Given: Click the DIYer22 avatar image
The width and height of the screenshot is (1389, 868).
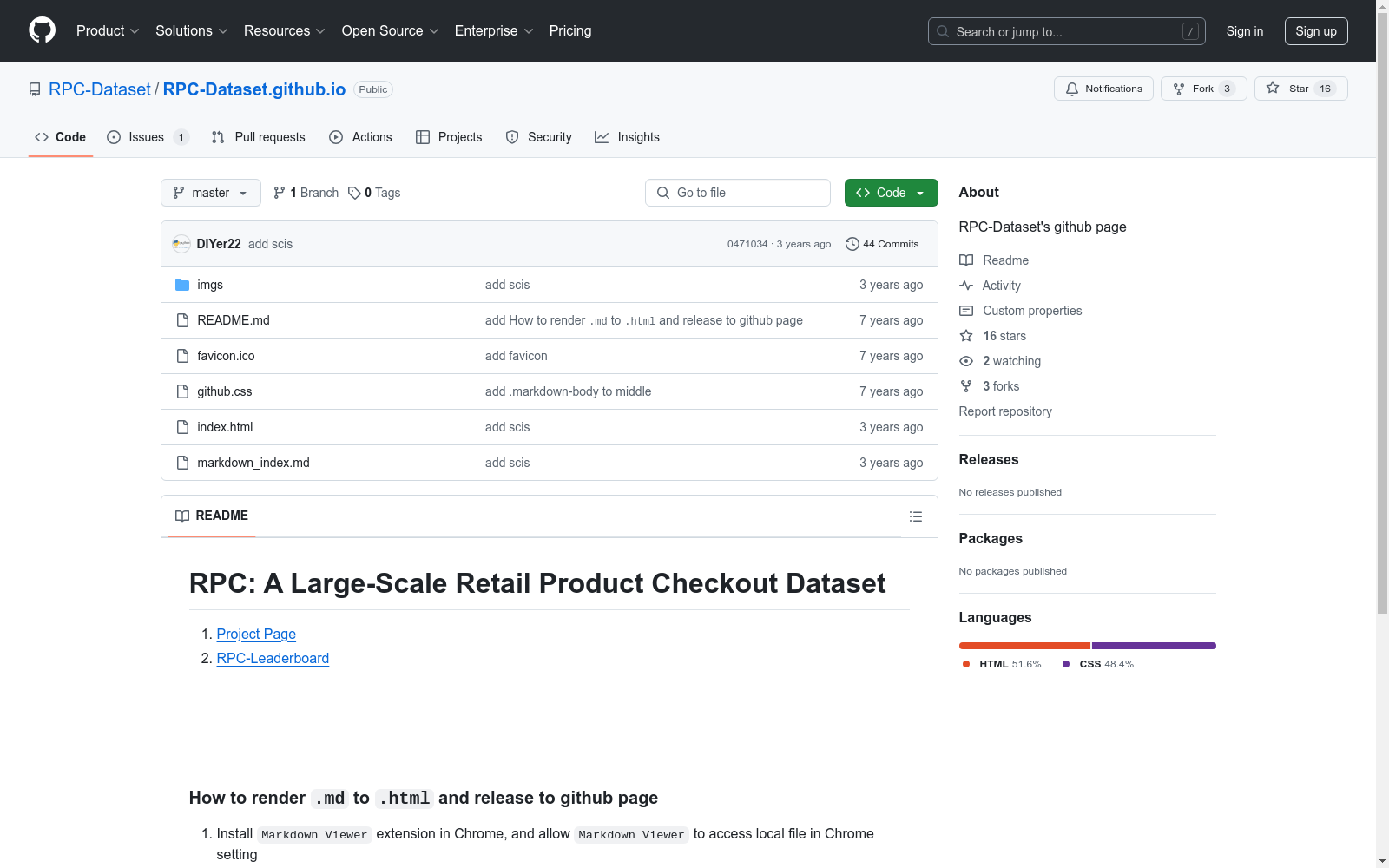Looking at the screenshot, I should coord(181,244).
